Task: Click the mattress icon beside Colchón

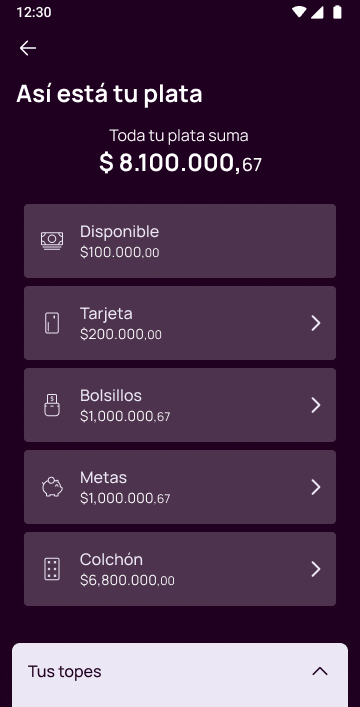Action: click(52, 569)
